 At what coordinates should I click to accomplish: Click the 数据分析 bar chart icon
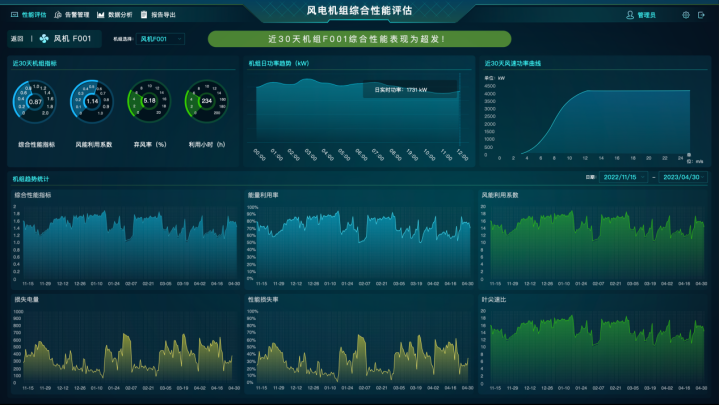101,15
